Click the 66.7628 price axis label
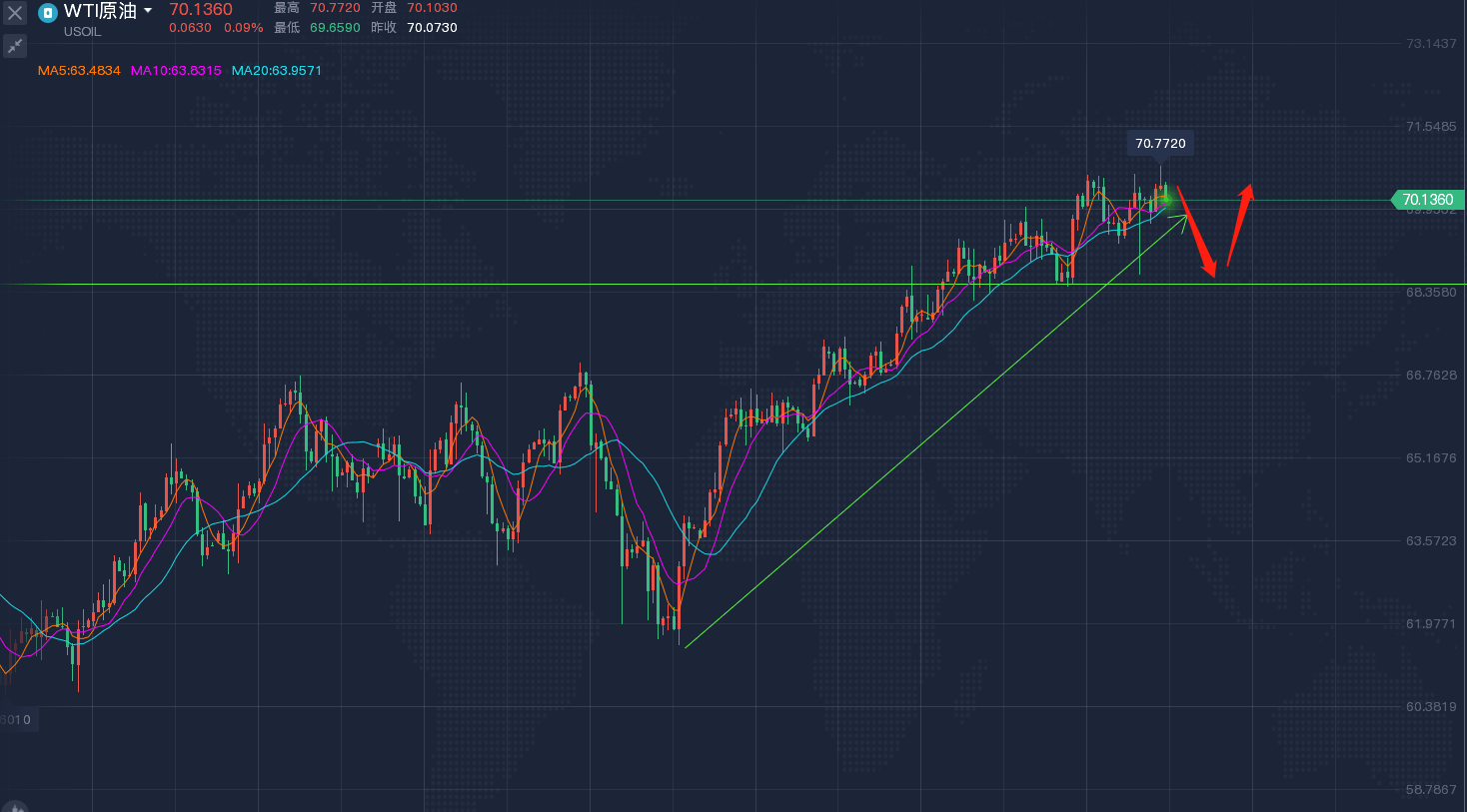This screenshot has width=1467, height=812. [x=1431, y=376]
